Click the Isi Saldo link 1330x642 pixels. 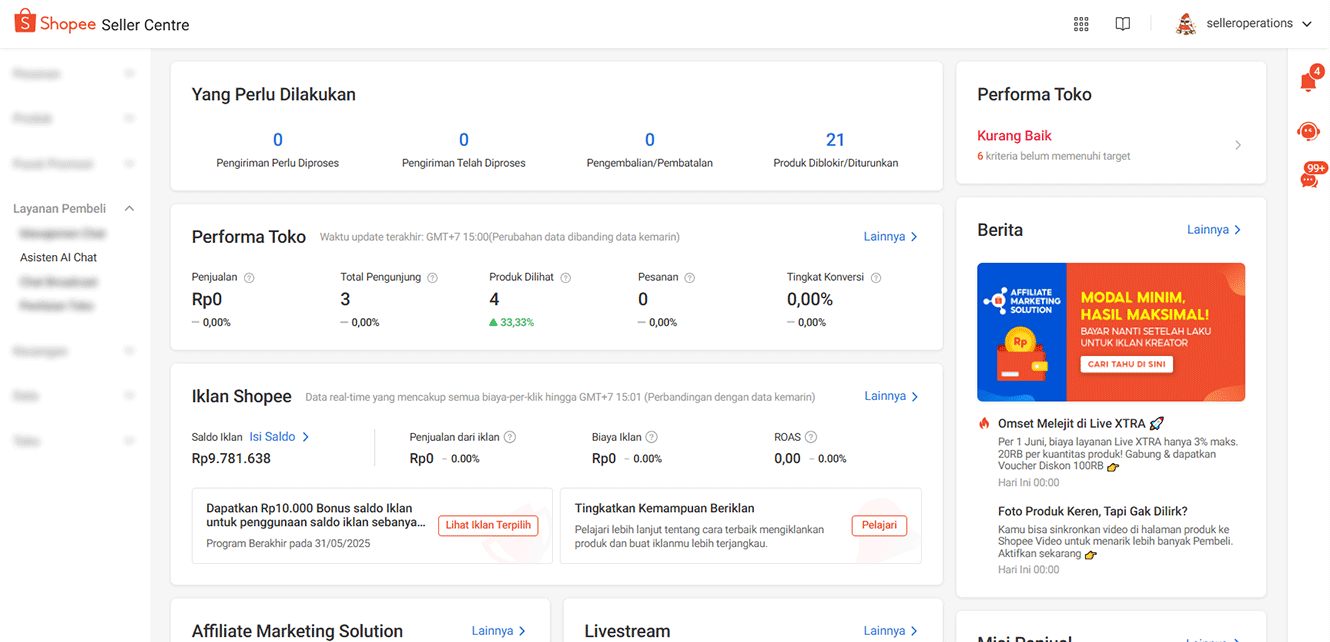(279, 437)
